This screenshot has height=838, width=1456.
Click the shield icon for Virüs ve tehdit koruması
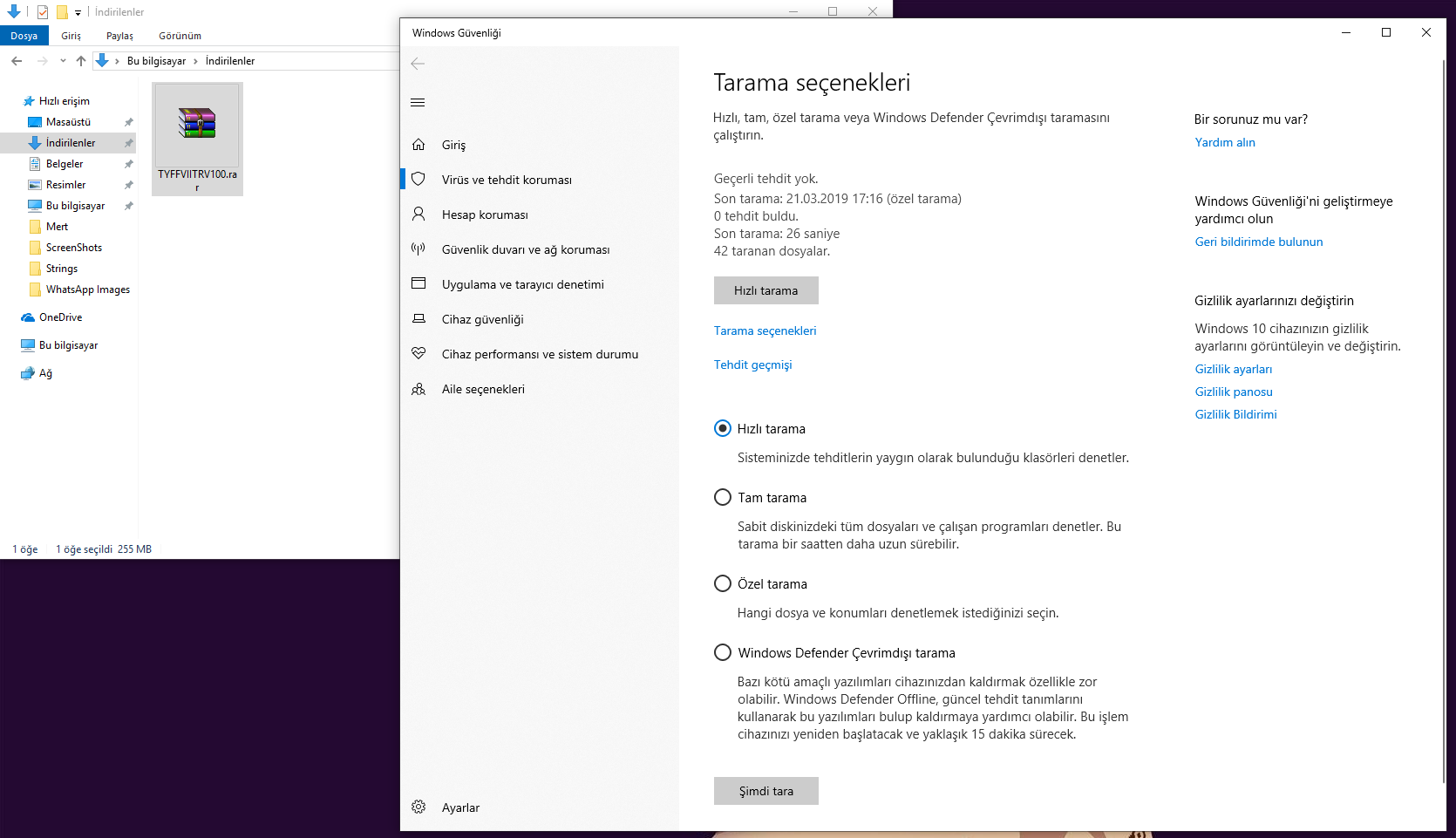[418, 180]
